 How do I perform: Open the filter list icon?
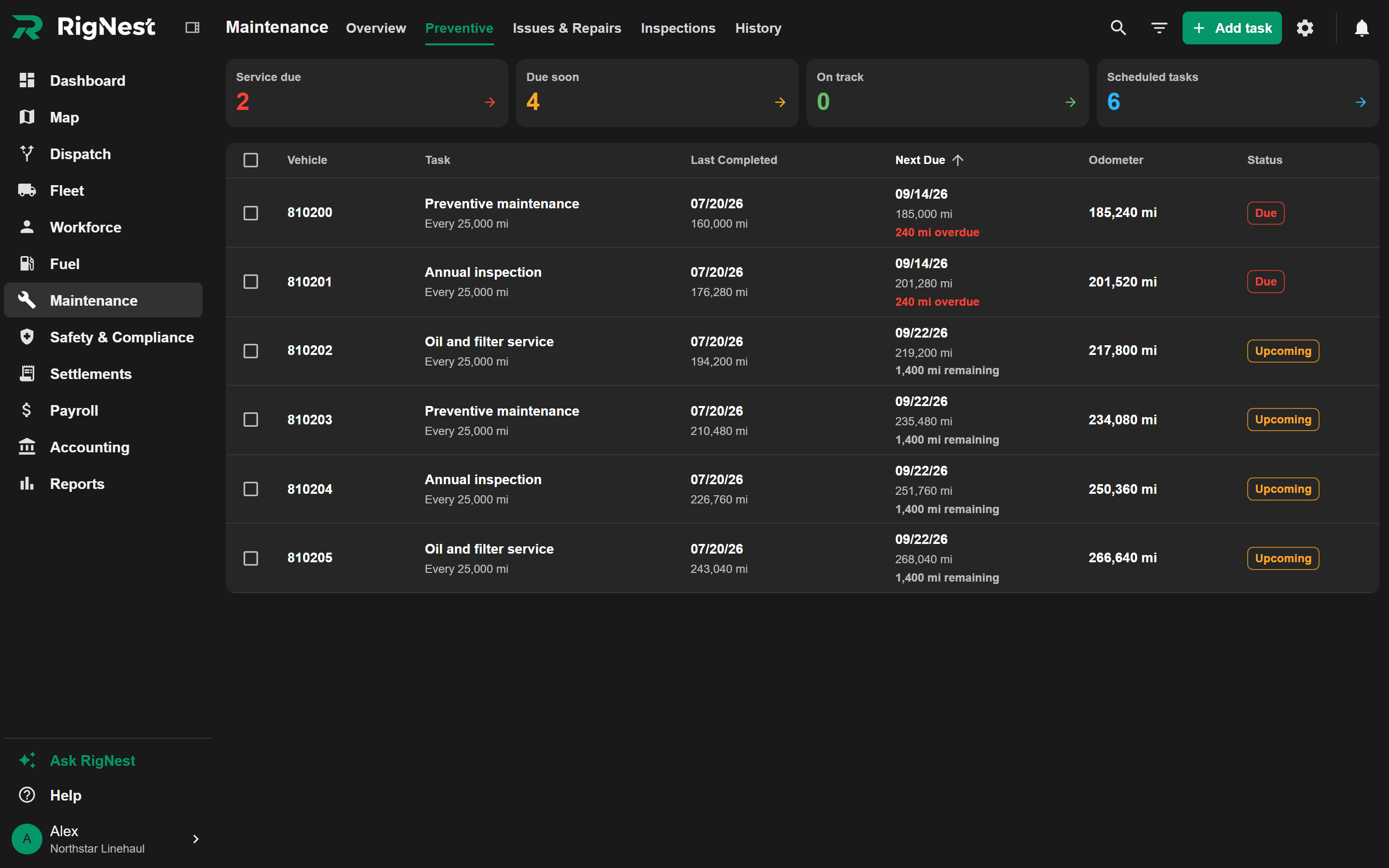click(x=1159, y=27)
